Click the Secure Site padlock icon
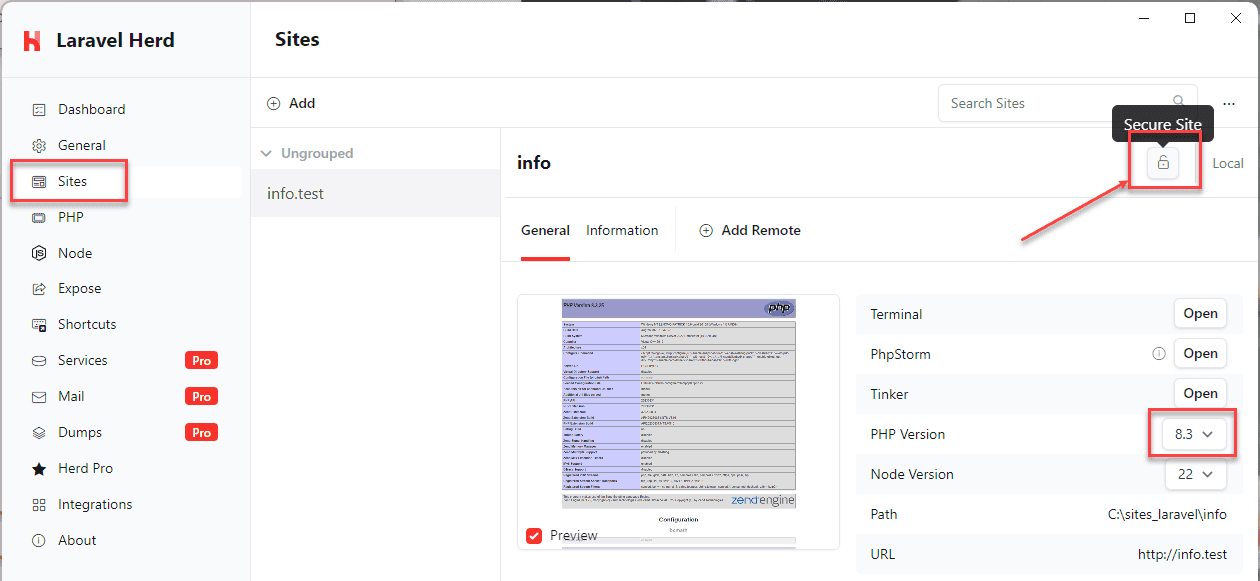This screenshot has width=1260, height=581. pos(1162,163)
